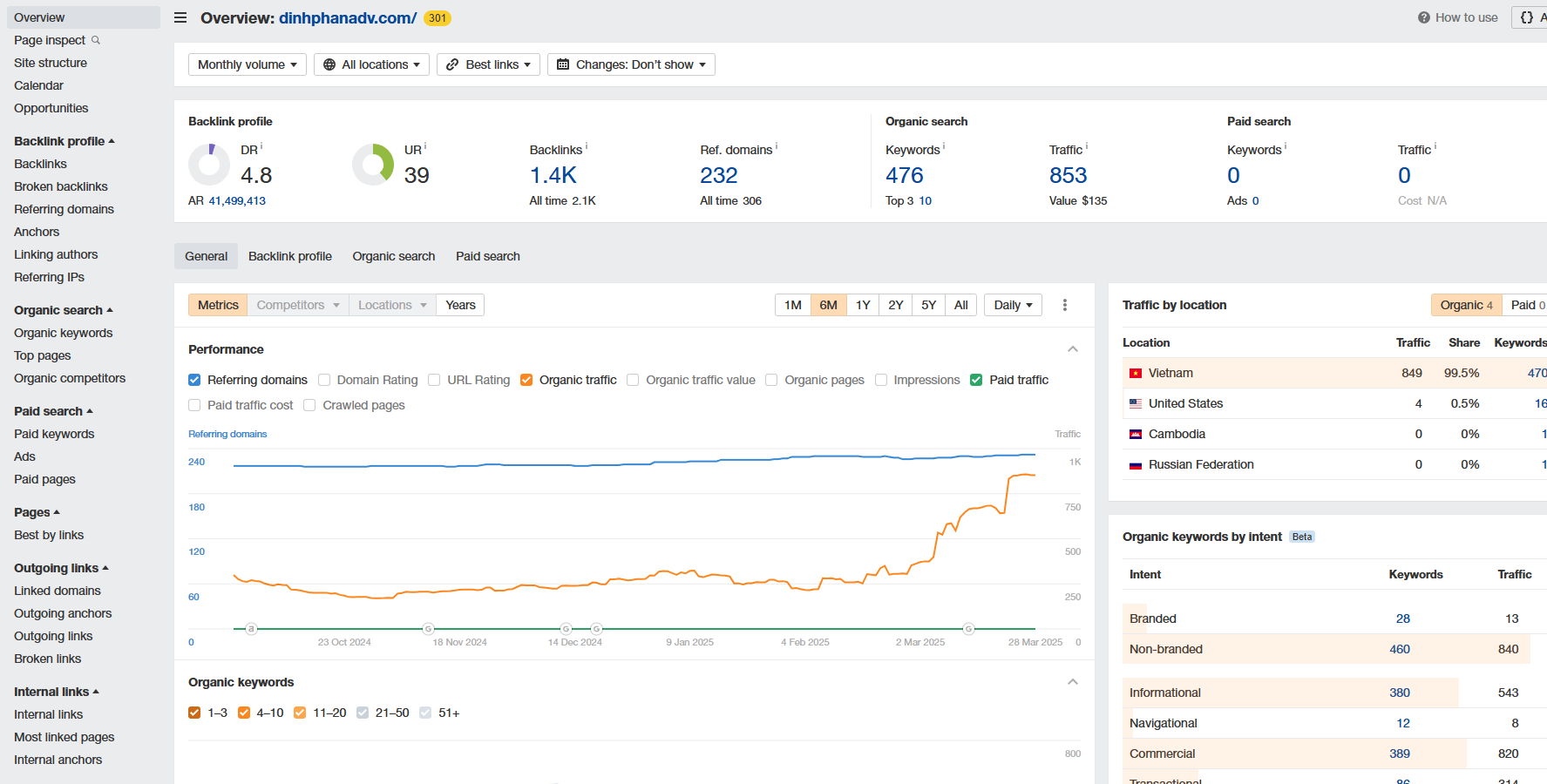This screenshot has width=1547, height=784.
Task: Collapse the Organic keywords section
Action: [x=1073, y=682]
